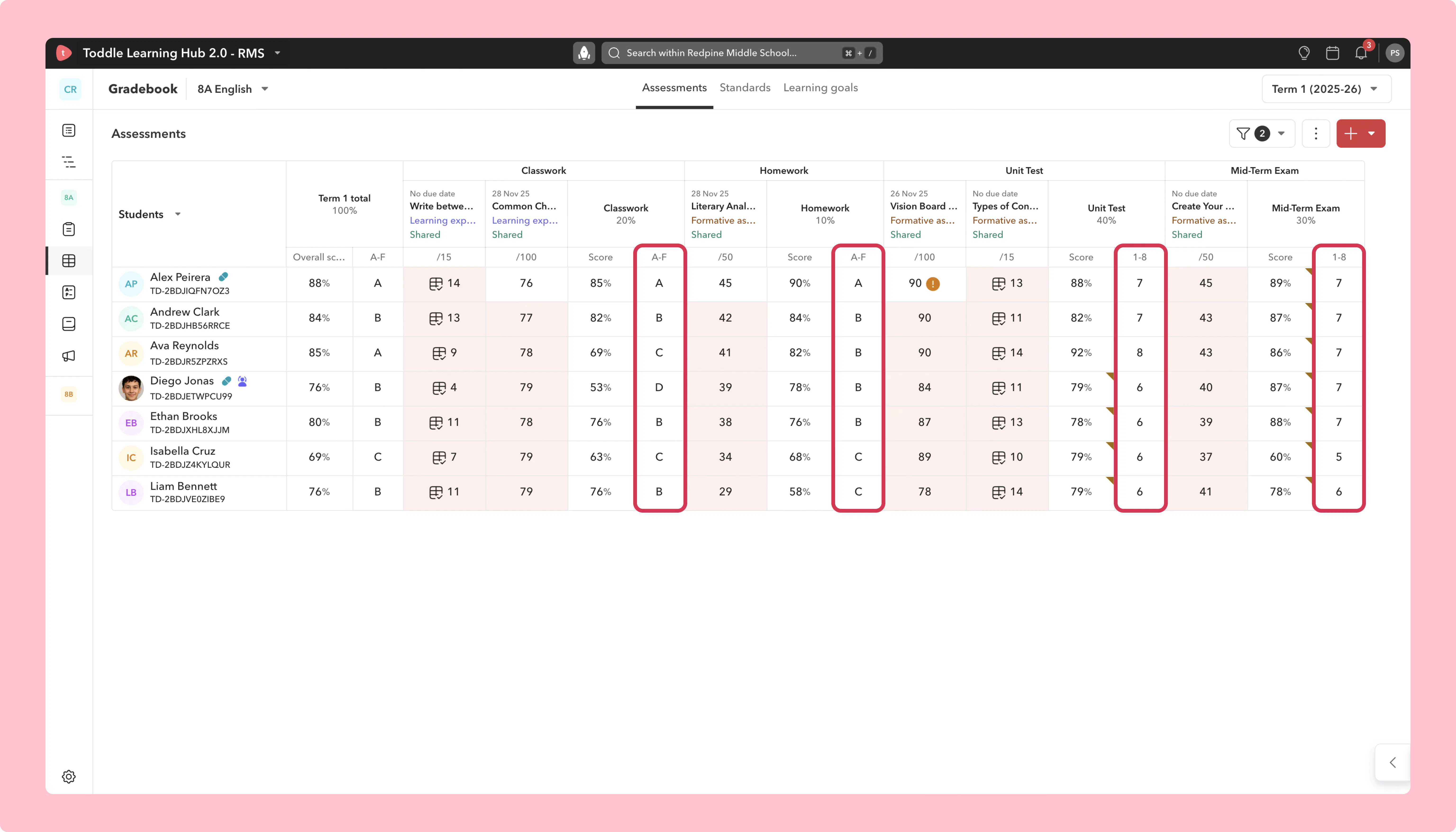Viewport: 1456px width, 832px height.
Task: Click the Term 1 total column header
Action: tap(345, 204)
